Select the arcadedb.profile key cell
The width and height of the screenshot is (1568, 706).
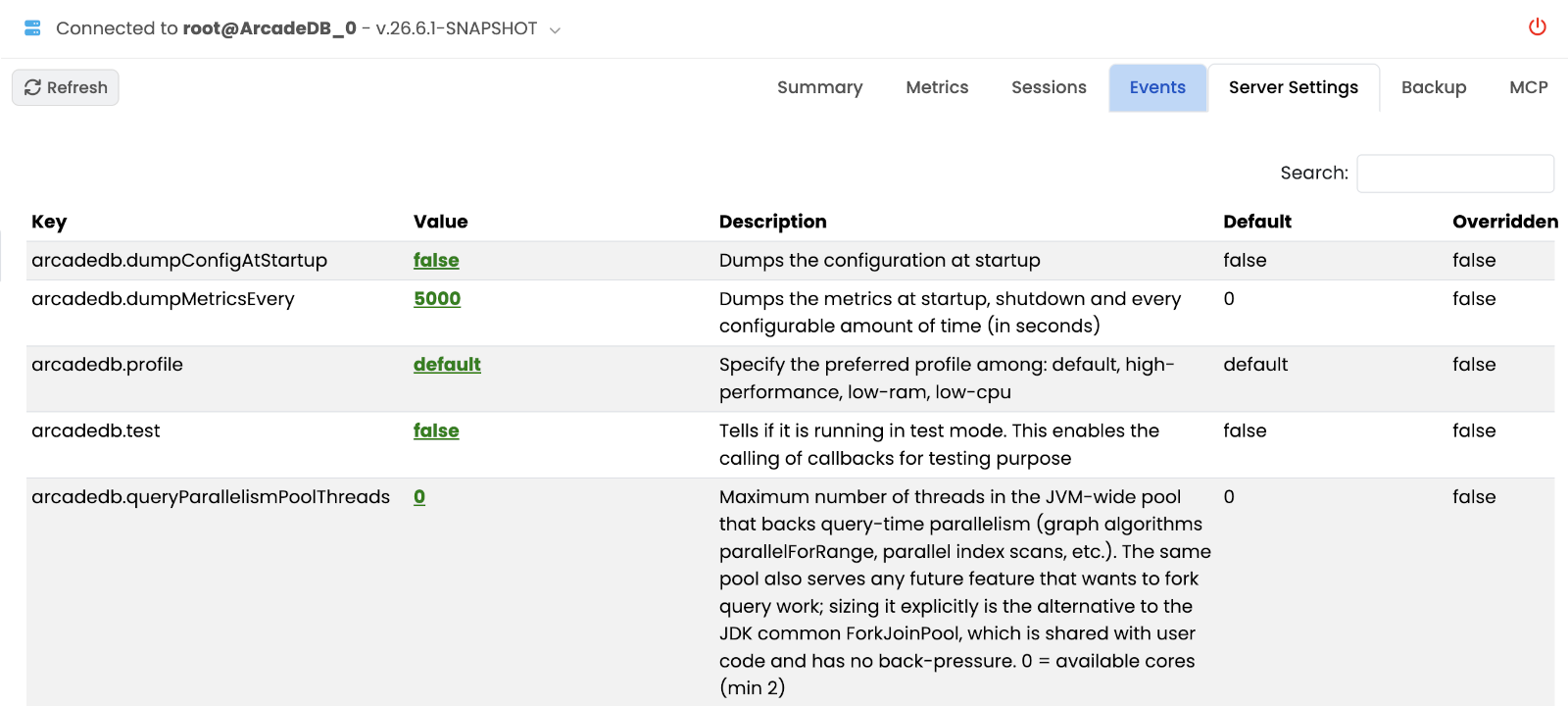[x=107, y=364]
